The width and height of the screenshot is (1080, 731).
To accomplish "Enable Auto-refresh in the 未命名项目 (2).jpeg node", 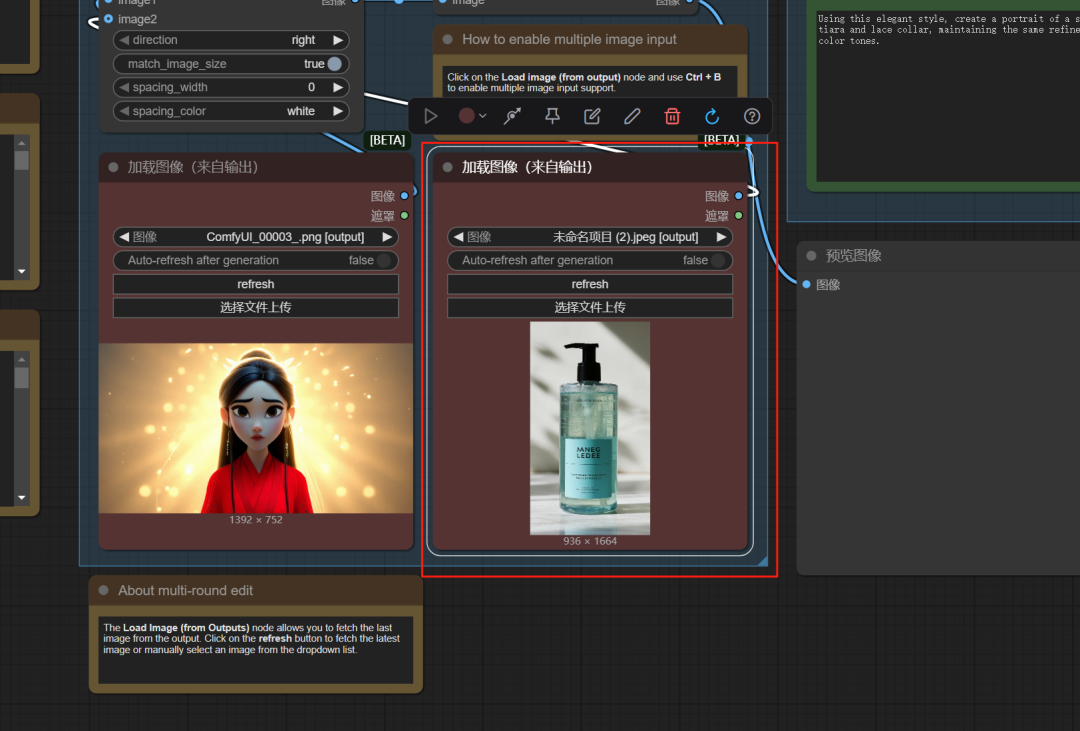I will point(718,260).
